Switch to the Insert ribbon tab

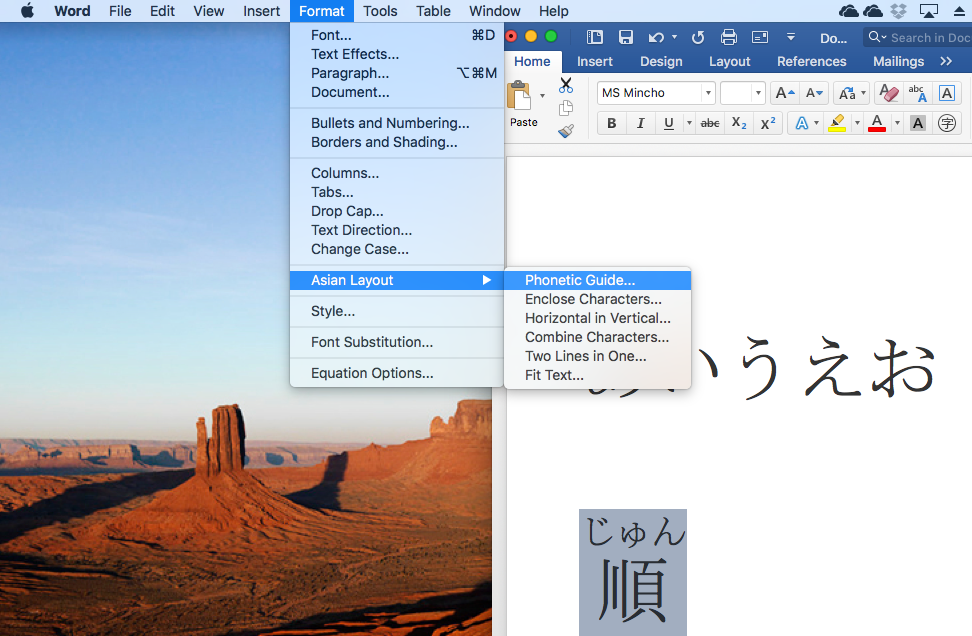(x=594, y=61)
